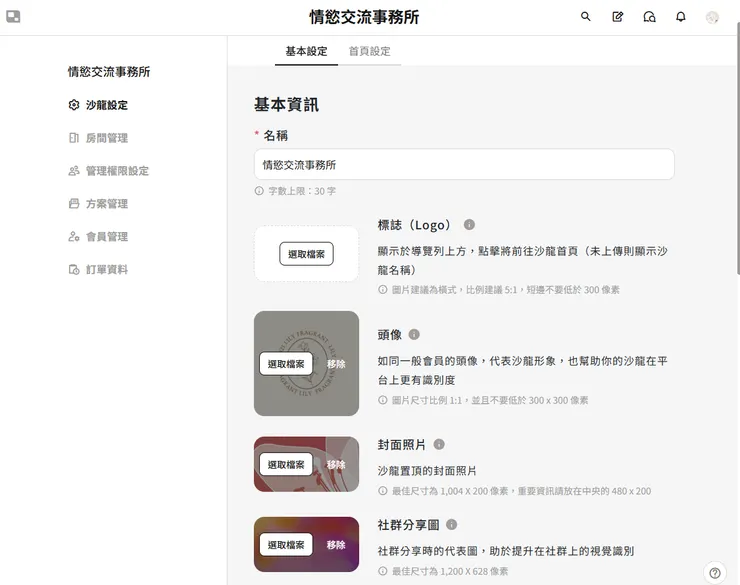The height and width of the screenshot is (585, 740).
Task: Click the hint 最佳尺寸為 1,004 X 200 像素
Action: pos(521,491)
